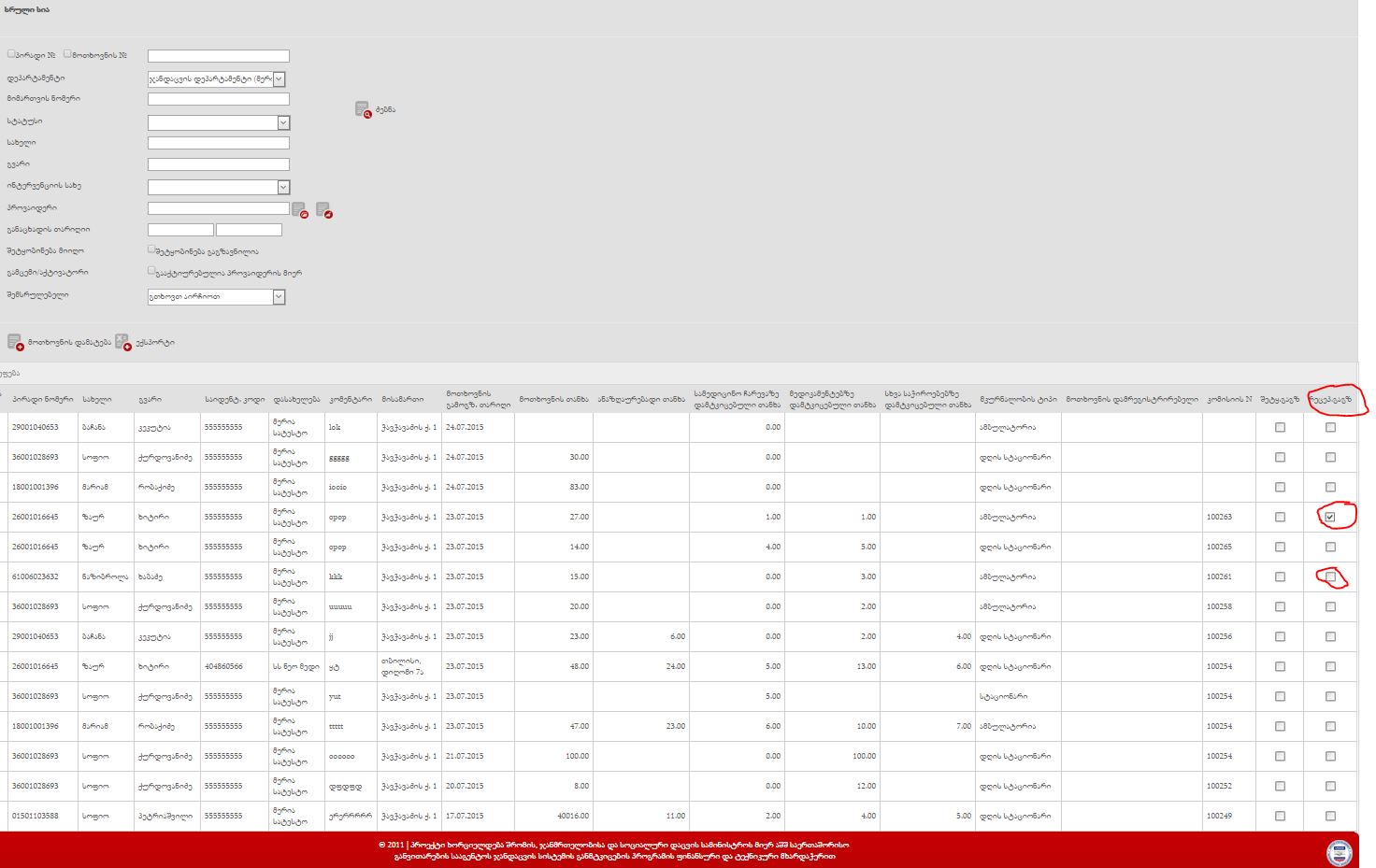Uncheck the checked box in row with commission 100263
This screenshot has height=868, width=1376.
point(1330,517)
